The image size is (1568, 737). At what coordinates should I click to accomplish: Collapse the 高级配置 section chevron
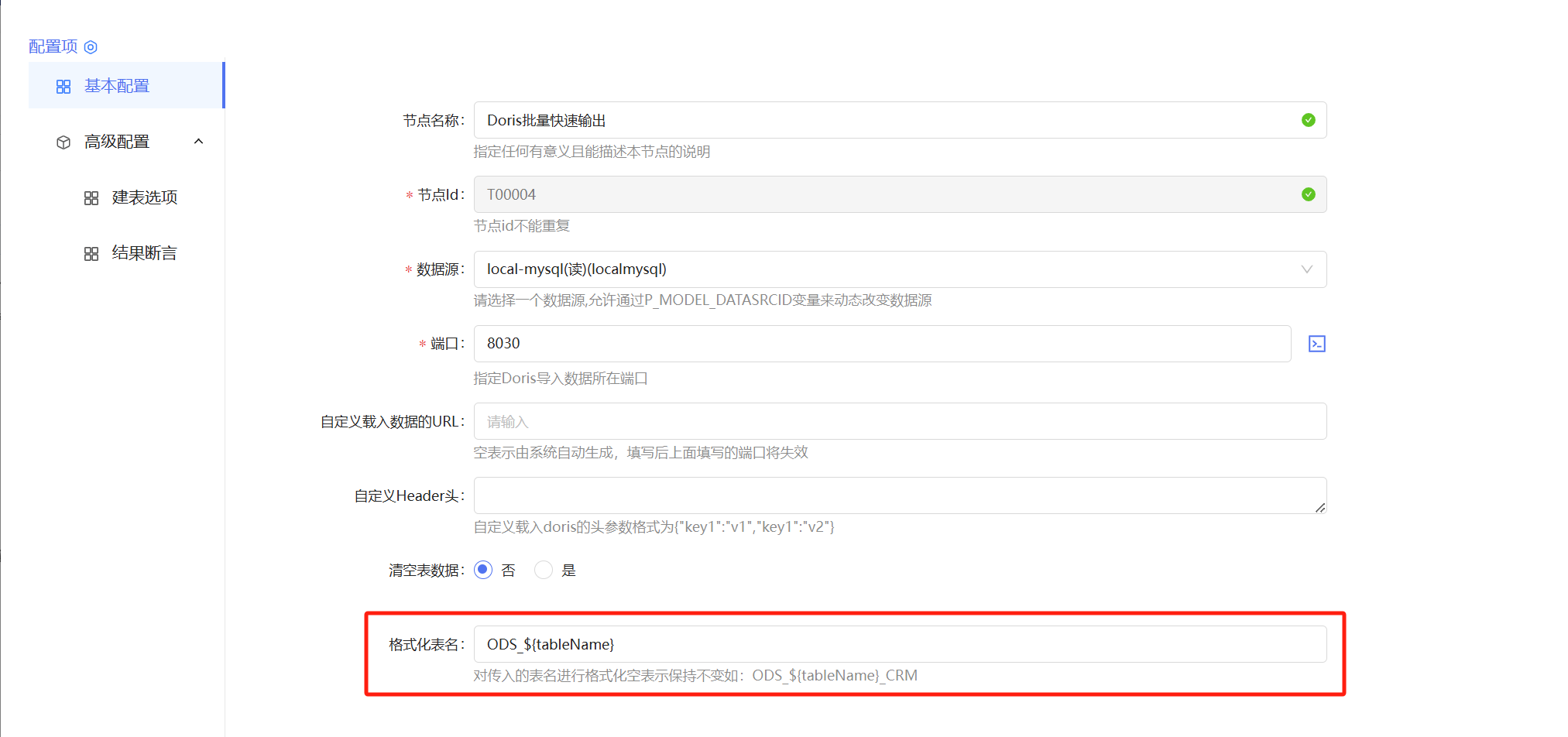[x=198, y=142]
